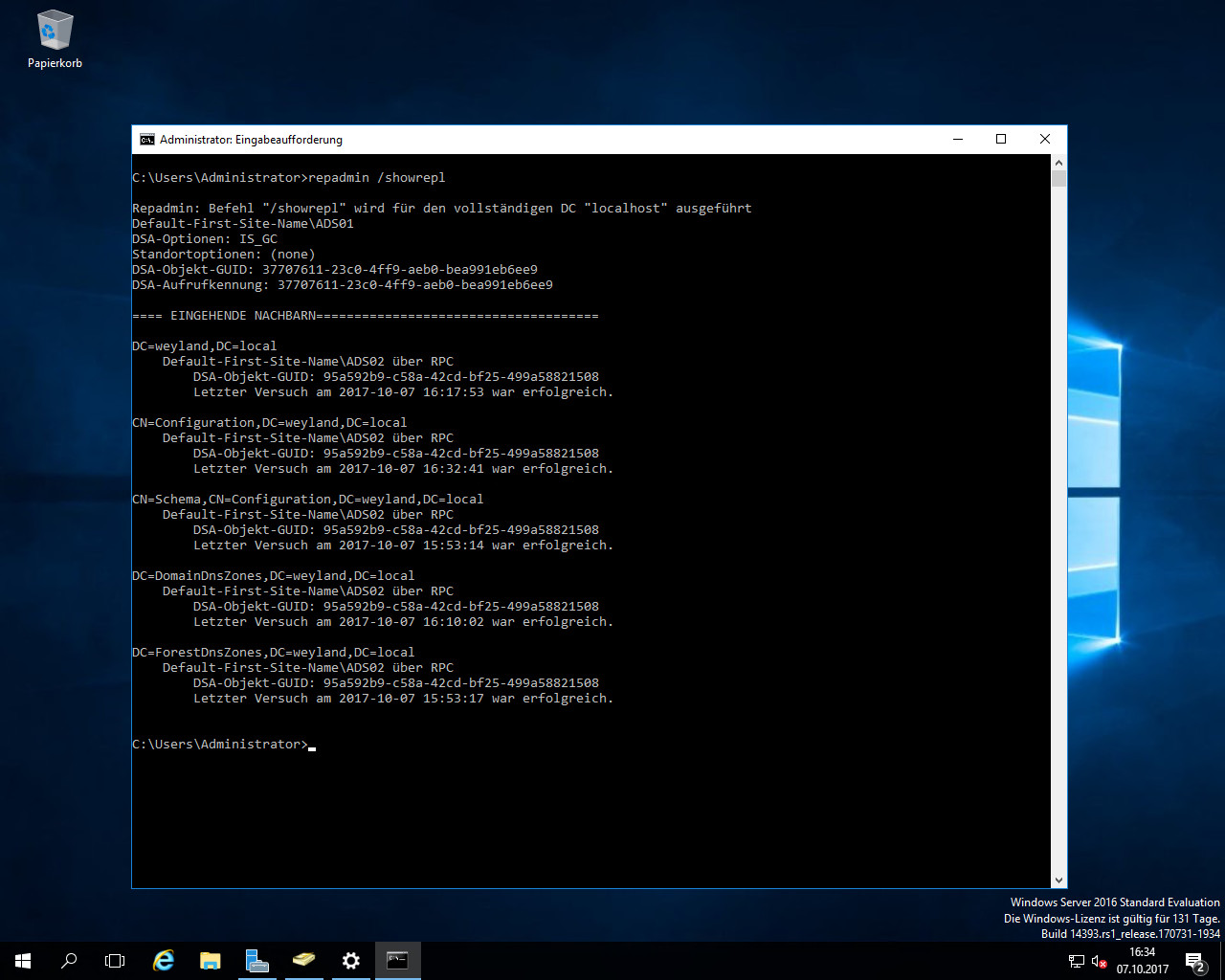Maximize the Eingabeaufforderung window

1001,140
